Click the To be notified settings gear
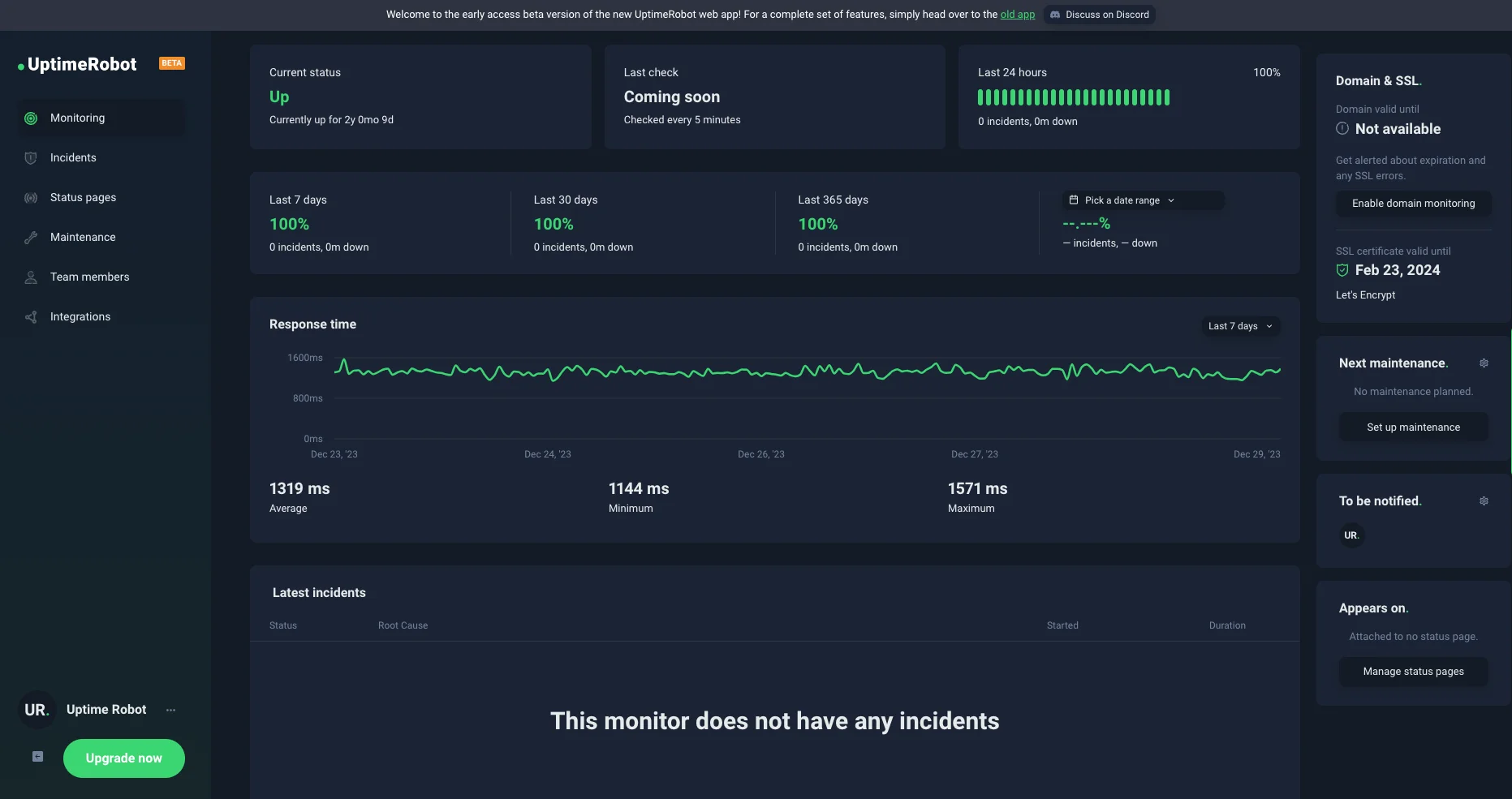1512x799 pixels. tap(1484, 501)
